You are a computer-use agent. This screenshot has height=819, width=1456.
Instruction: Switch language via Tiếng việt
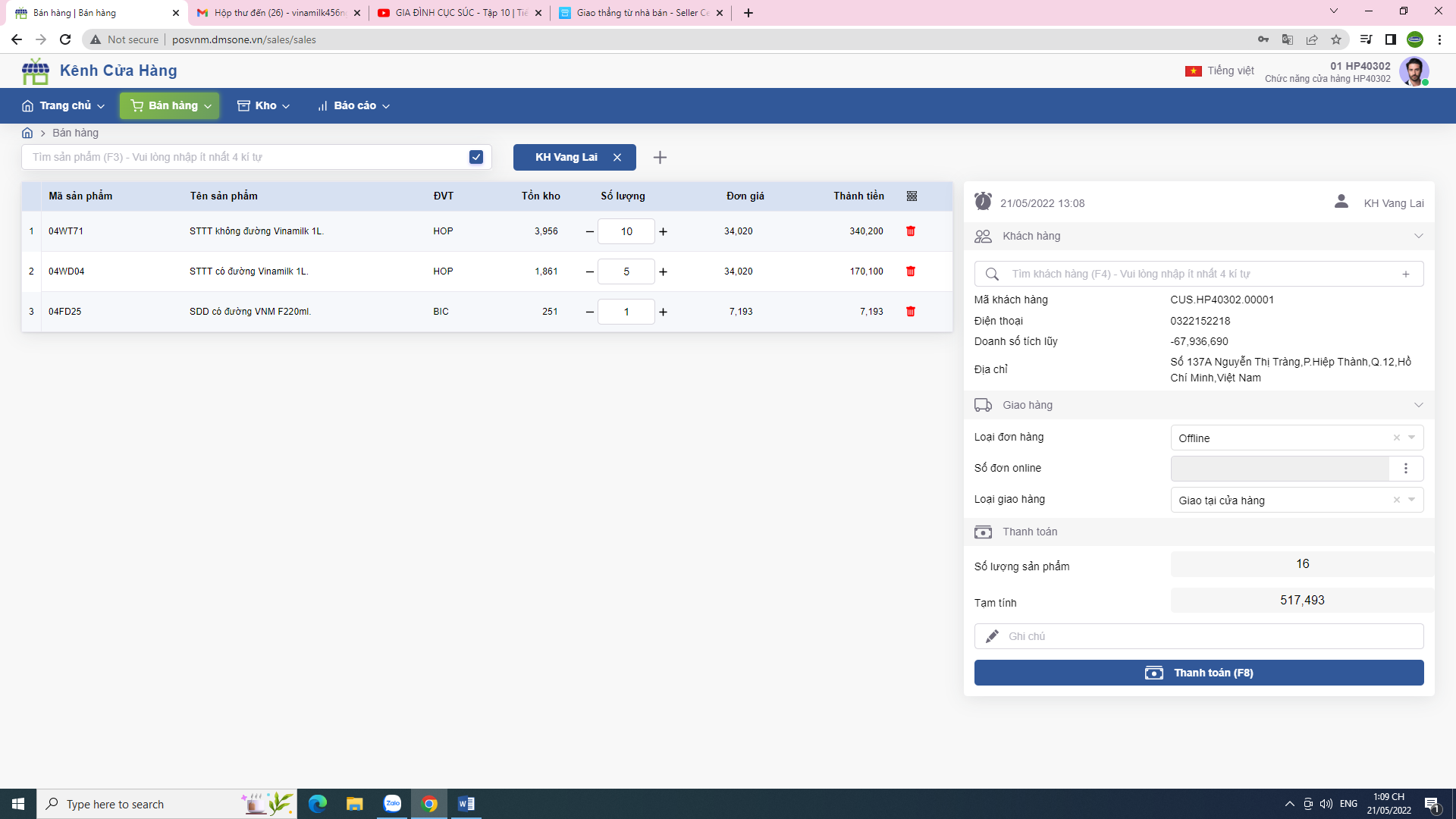click(x=1219, y=71)
